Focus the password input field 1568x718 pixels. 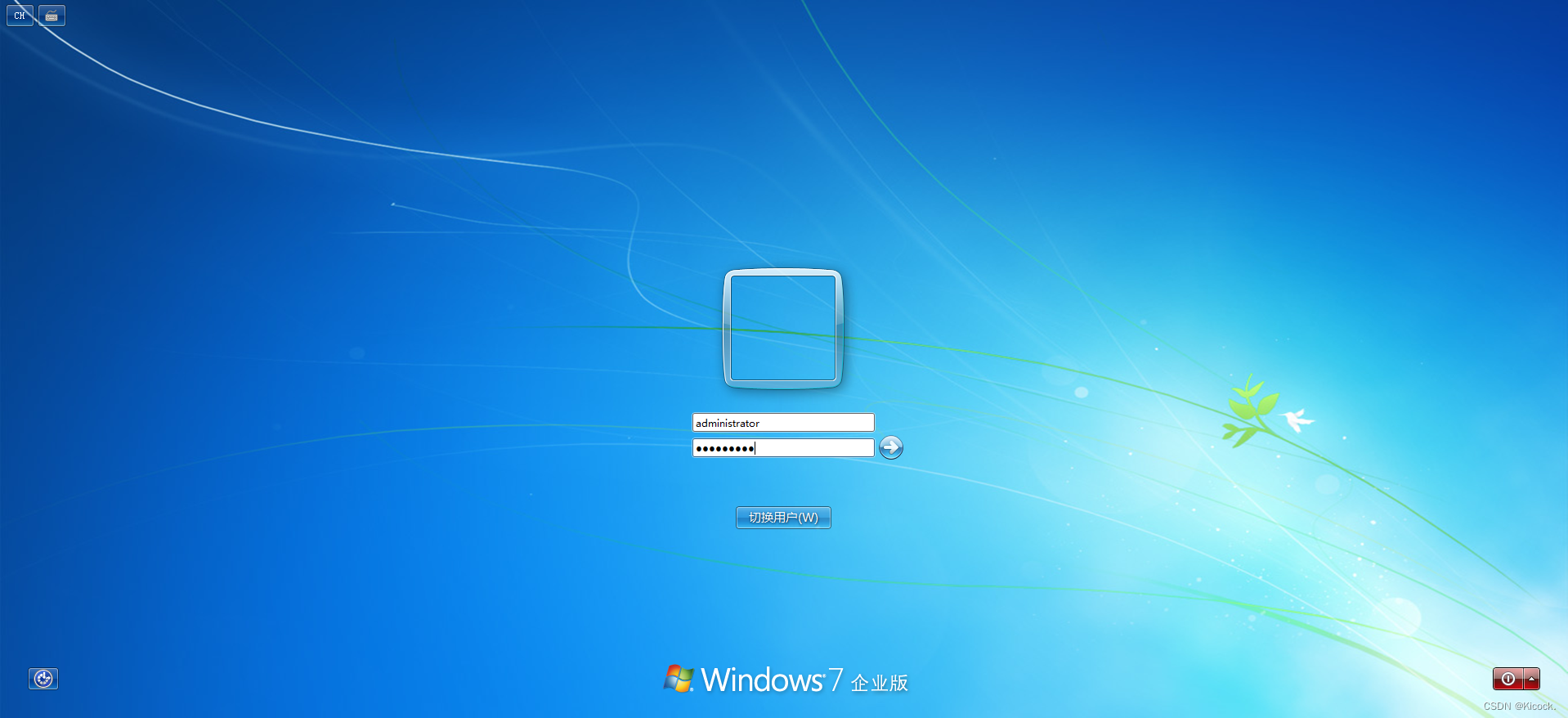click(783, 447)
